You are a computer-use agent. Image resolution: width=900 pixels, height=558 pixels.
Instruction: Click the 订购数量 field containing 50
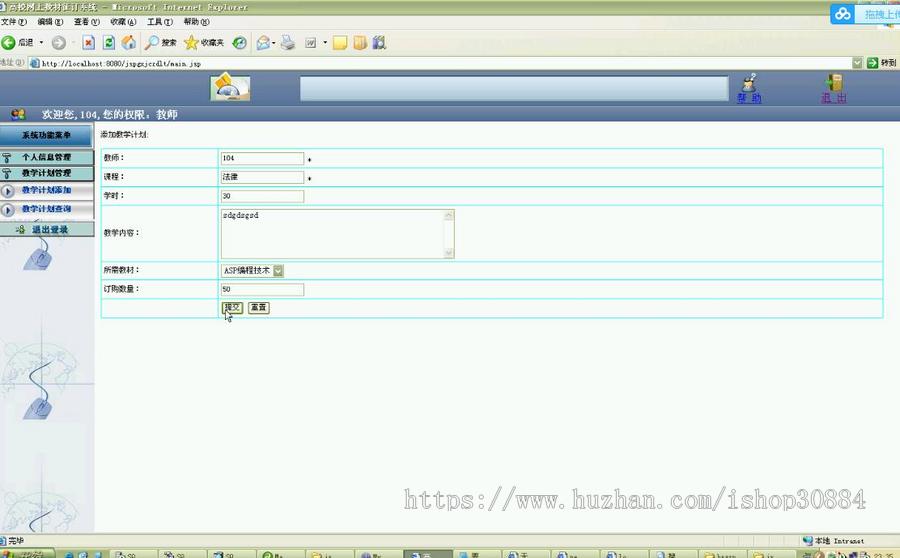(x=262, y=290)
